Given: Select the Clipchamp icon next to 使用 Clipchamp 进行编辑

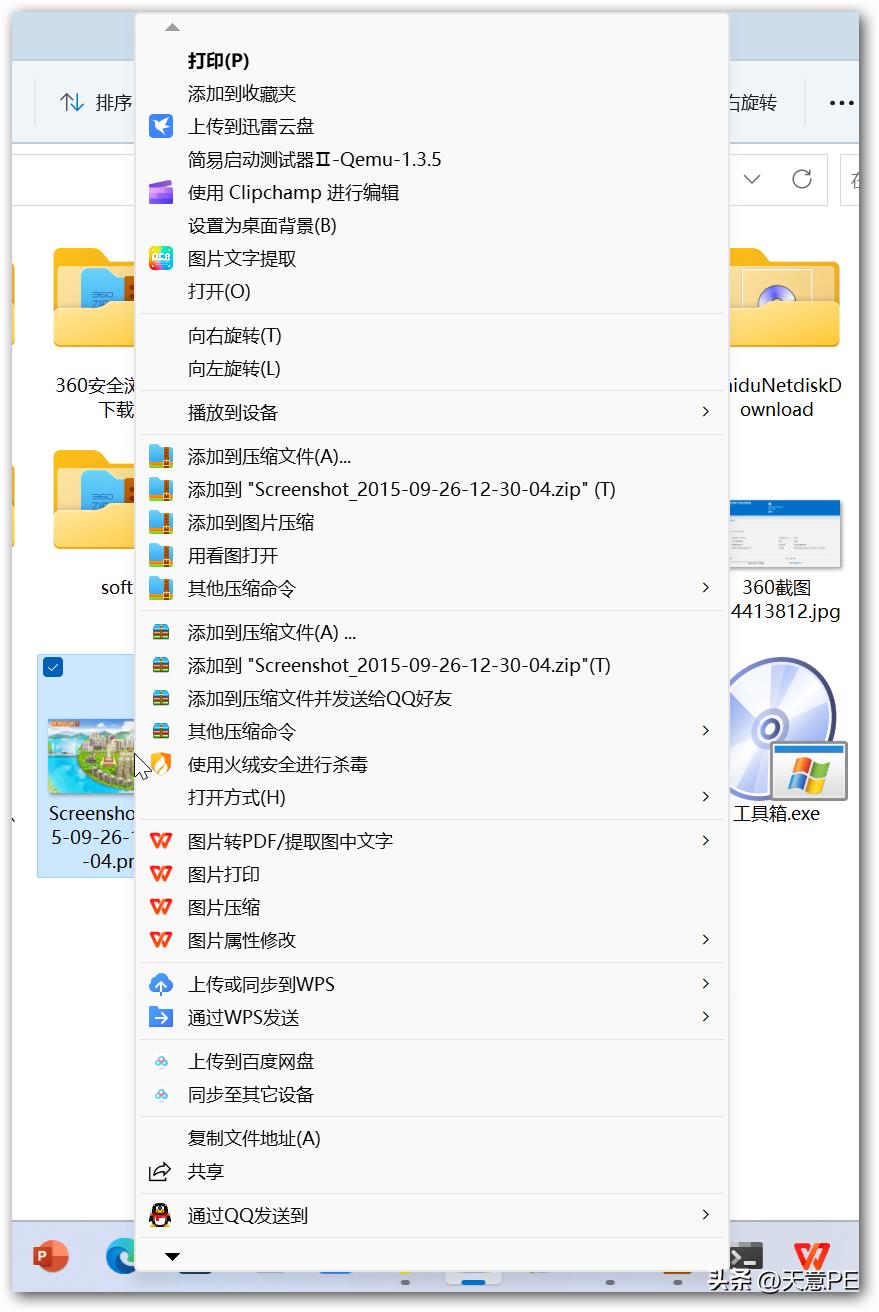Looking at the screenshot, I should [x=161, y=192].
